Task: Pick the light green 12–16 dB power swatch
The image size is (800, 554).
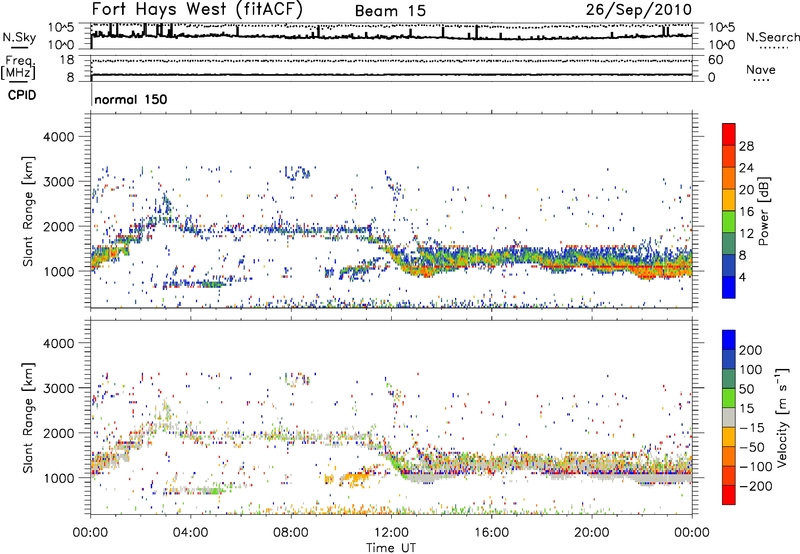Action: (729, 222)
